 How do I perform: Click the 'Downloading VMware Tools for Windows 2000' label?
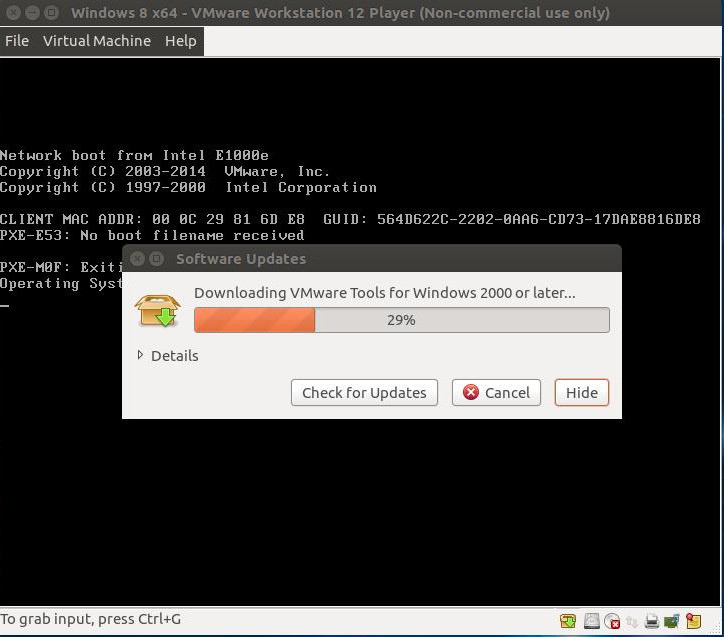[385, 293]
